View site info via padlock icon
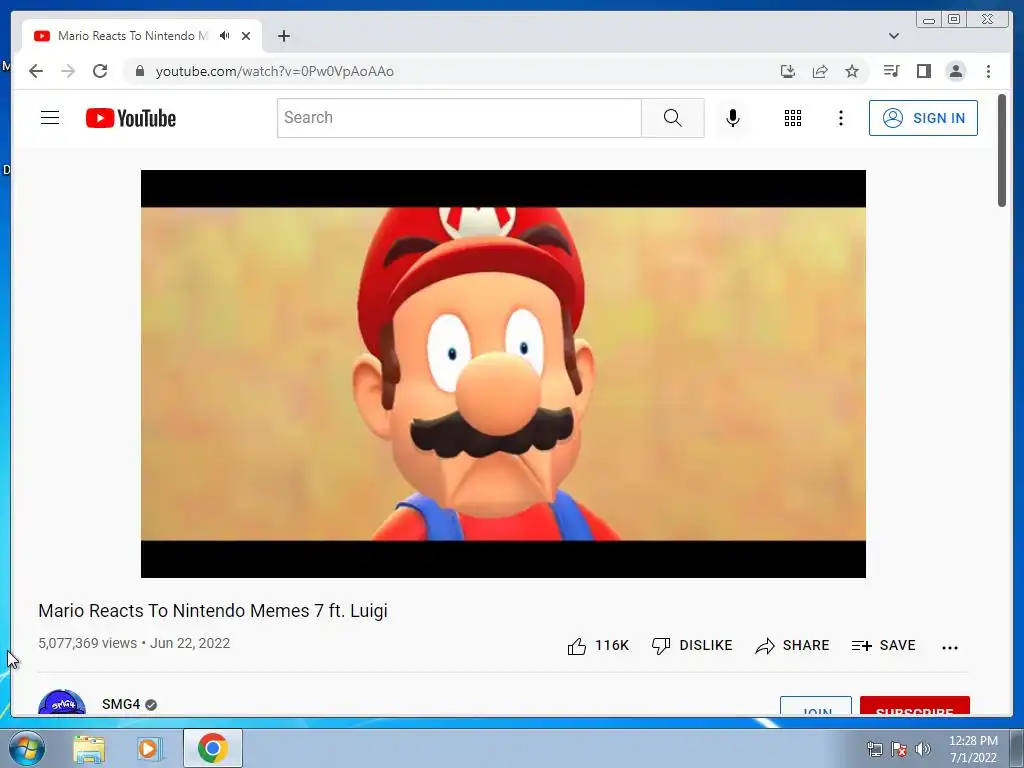Image resolution: width=1024 pixels, height=768 pixels. [x=139, y=71]
